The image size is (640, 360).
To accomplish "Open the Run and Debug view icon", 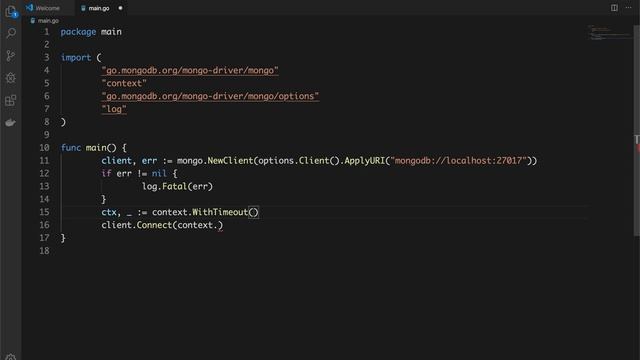I will (x=11, y=78).
